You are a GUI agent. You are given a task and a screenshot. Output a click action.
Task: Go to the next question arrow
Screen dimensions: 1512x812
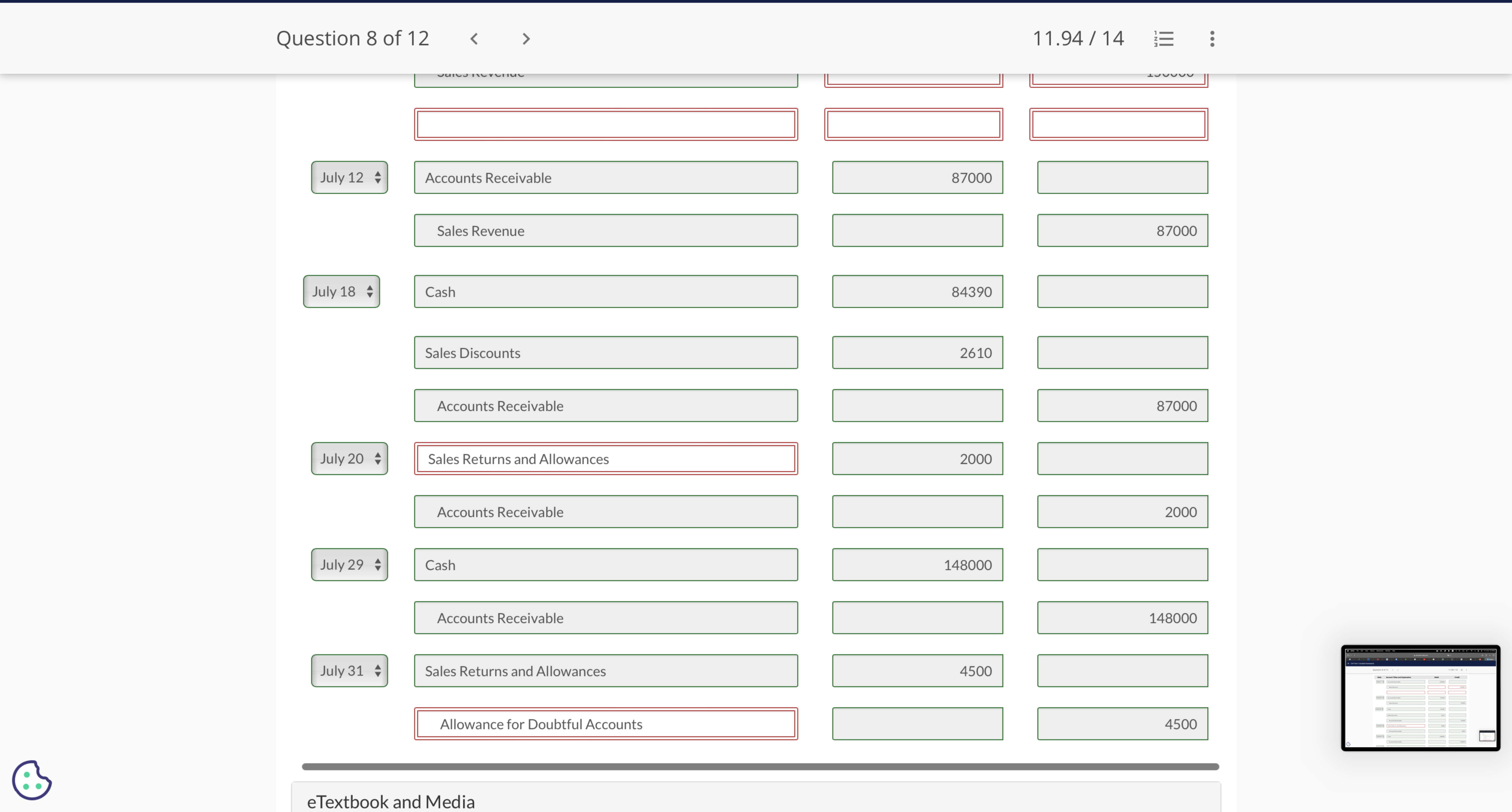point(526,39)
